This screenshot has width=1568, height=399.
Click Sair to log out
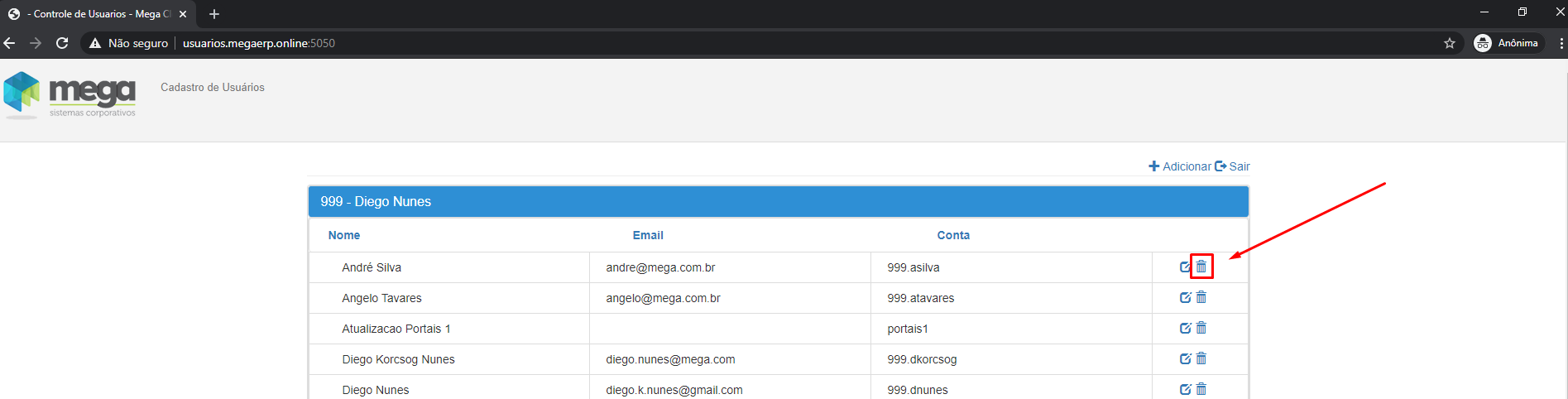(1233, 166)
